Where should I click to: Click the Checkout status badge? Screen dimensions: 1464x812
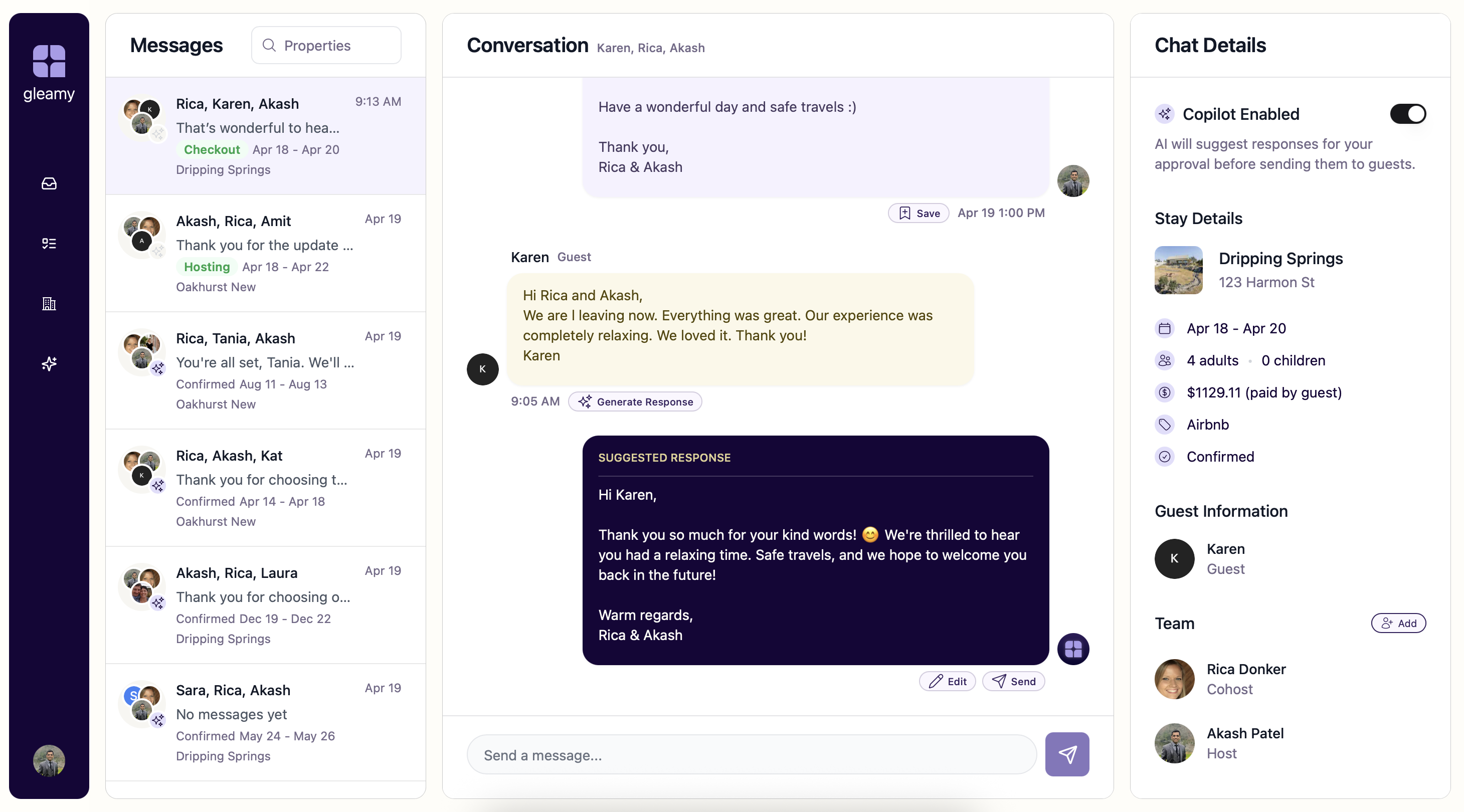coord(212,149)
